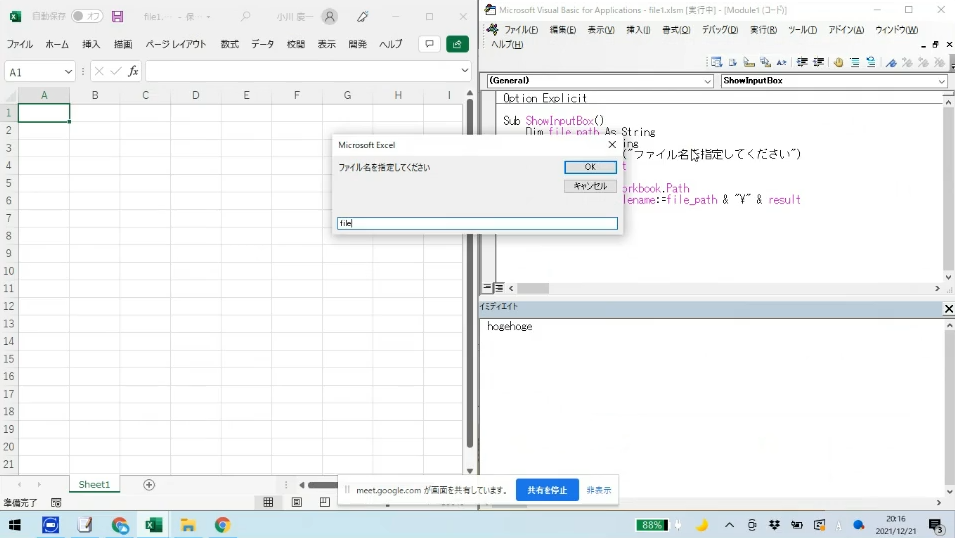Click the file name text input field

pyautogui.click(x=477, y=223)
